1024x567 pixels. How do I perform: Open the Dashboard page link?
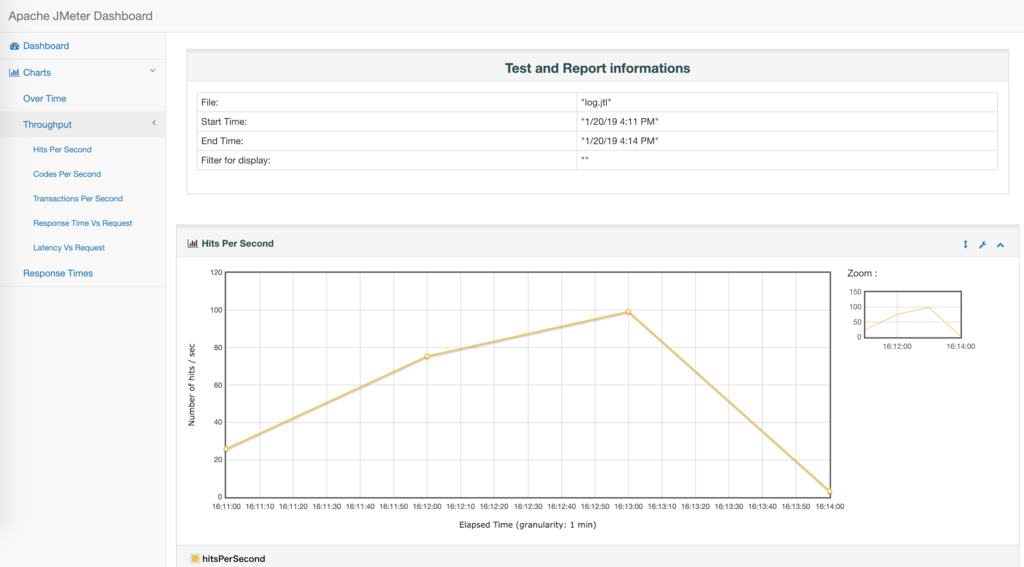click(46, 46)
